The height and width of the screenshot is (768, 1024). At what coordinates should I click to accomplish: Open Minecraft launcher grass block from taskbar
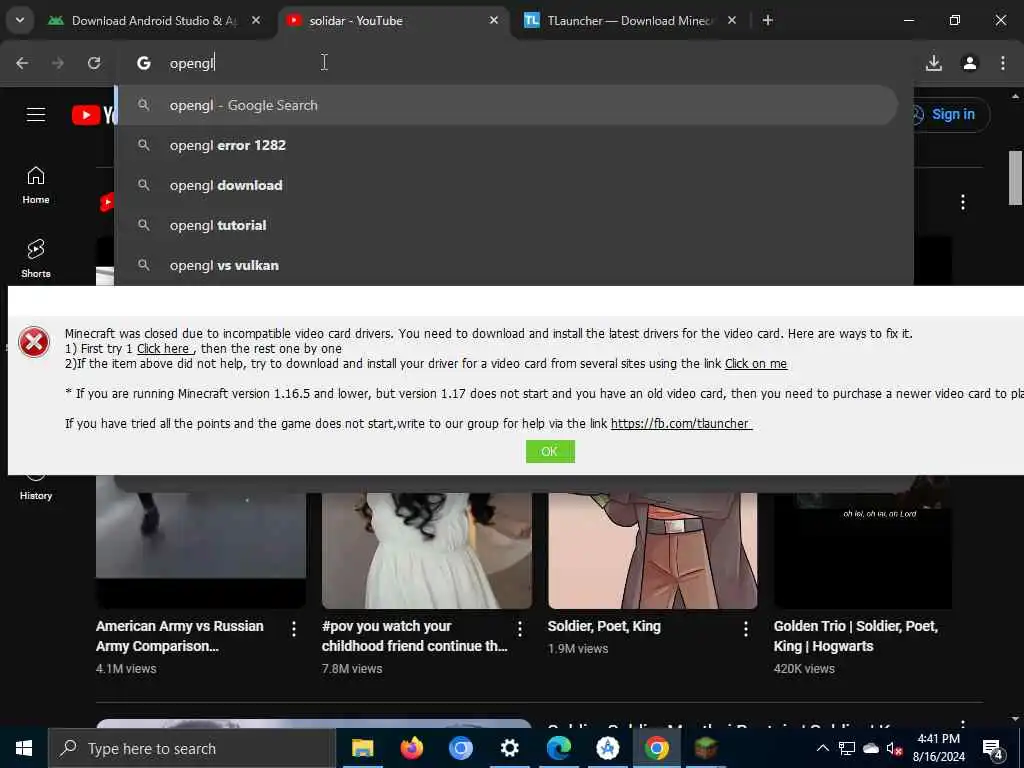point(705,748)
